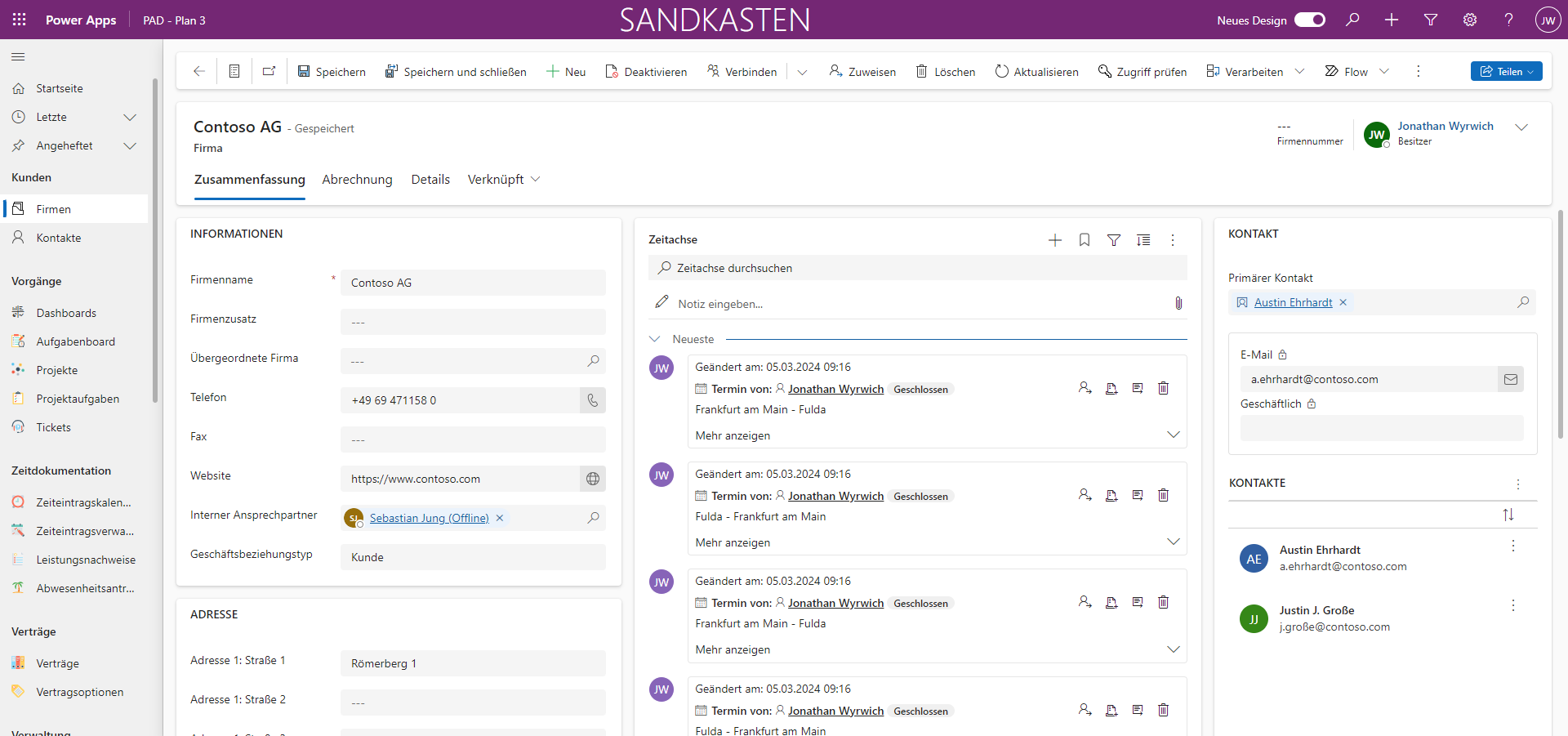Image resolution: width=1568 pixels, height=736 pixels.
Task: Open the command bar overflow menu
Action: [1419, 71]
